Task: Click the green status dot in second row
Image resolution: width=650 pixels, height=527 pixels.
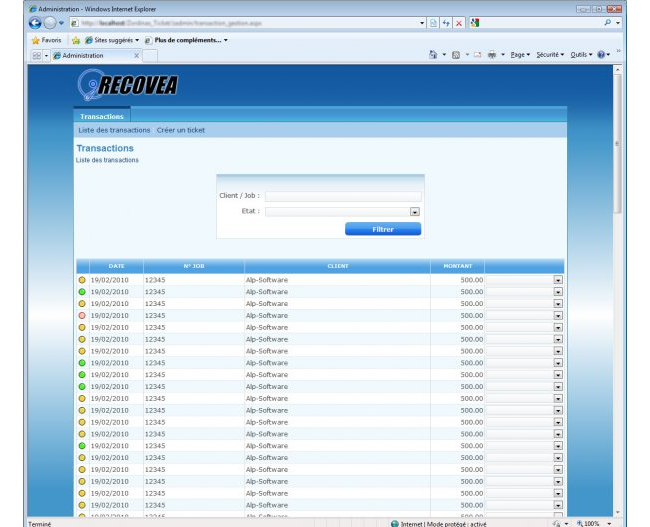Action: point(82,292)
